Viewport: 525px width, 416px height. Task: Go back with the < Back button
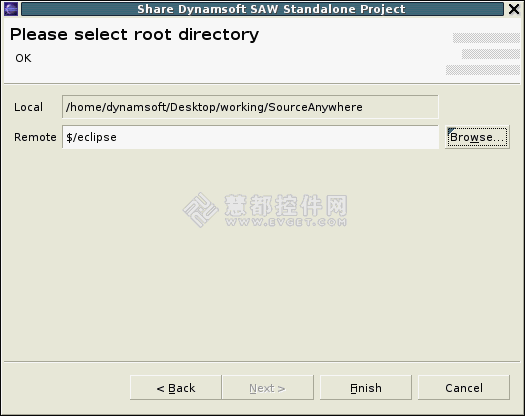coord(176,388)
